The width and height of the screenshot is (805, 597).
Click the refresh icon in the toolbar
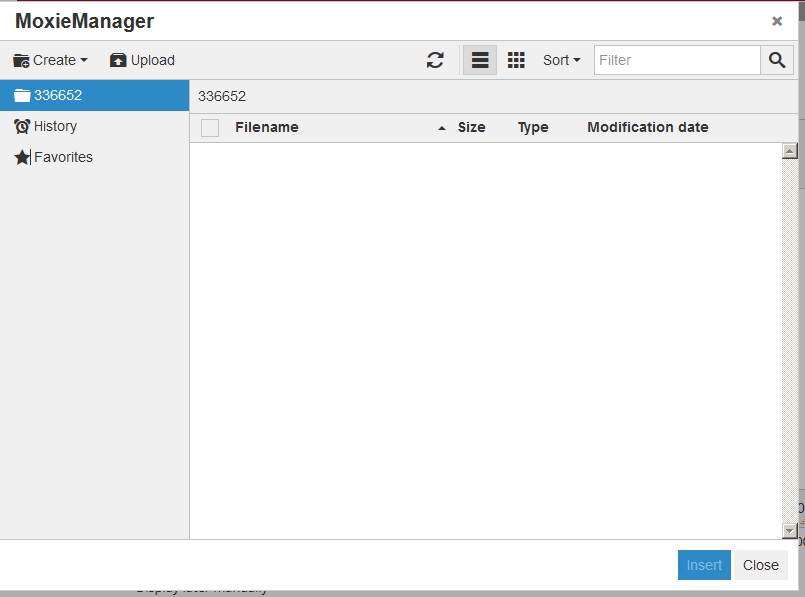[x=435, y=60]
